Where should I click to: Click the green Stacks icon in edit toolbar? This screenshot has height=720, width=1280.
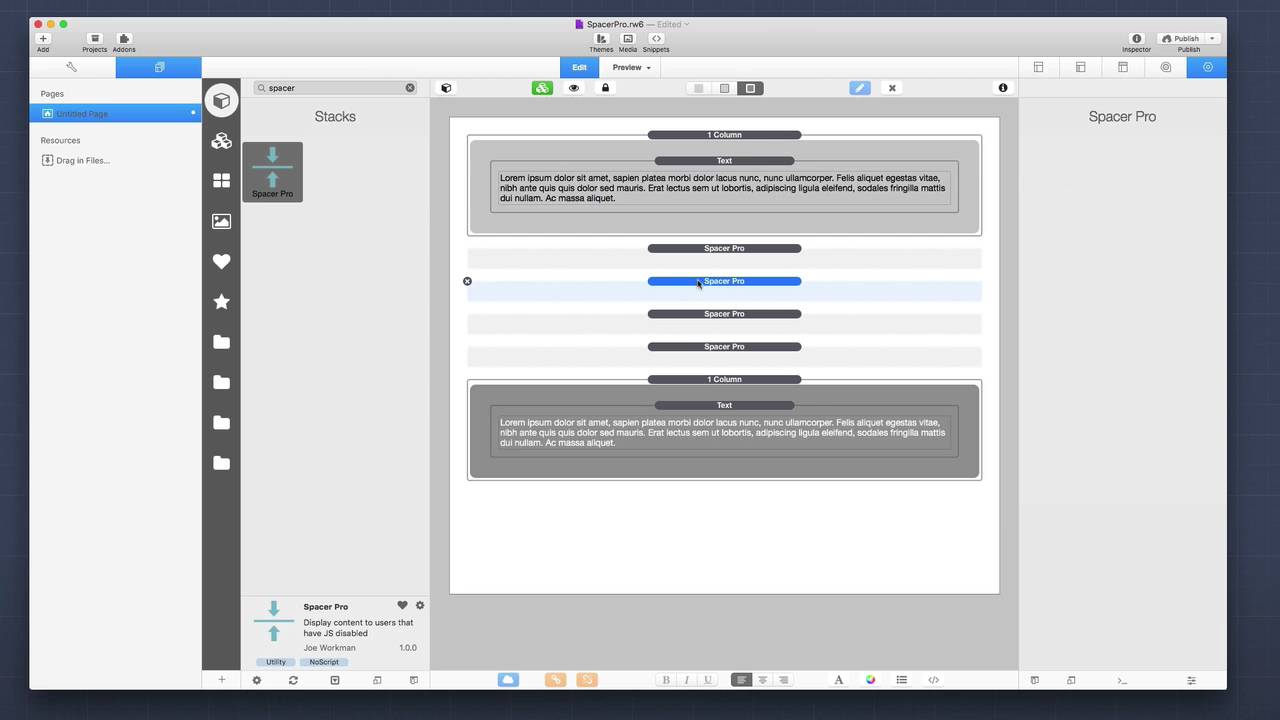click(542, 88)
